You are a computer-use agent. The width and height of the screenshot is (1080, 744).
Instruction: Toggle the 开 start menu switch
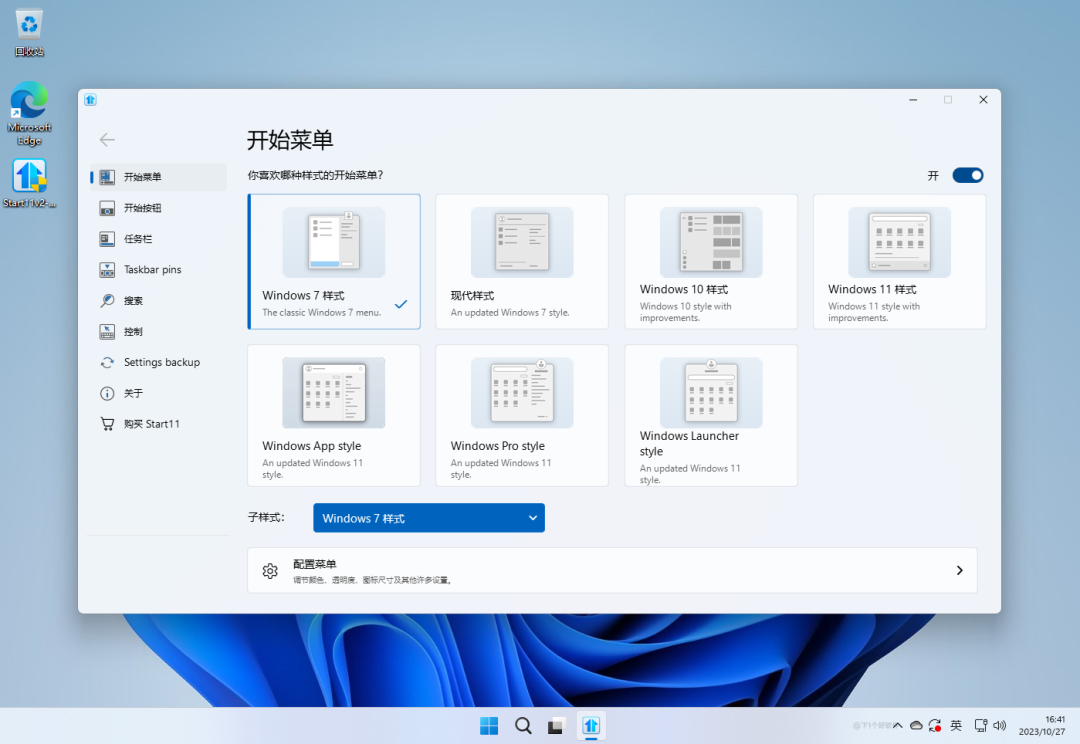(967, 176)
